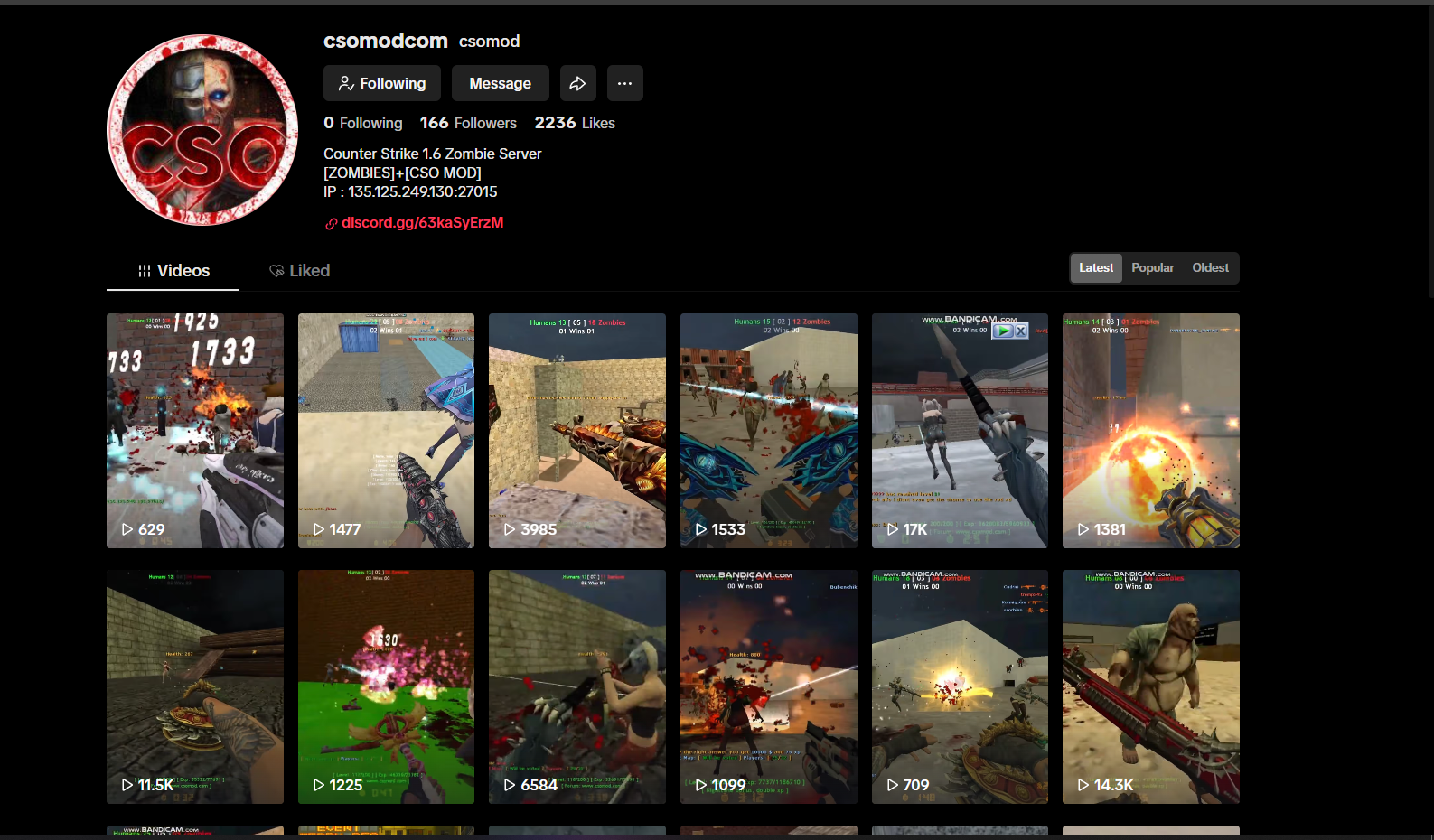Switch to the Videos tab
The width and height of the screenshot is (1434, 840).
[x=173, y=271]
